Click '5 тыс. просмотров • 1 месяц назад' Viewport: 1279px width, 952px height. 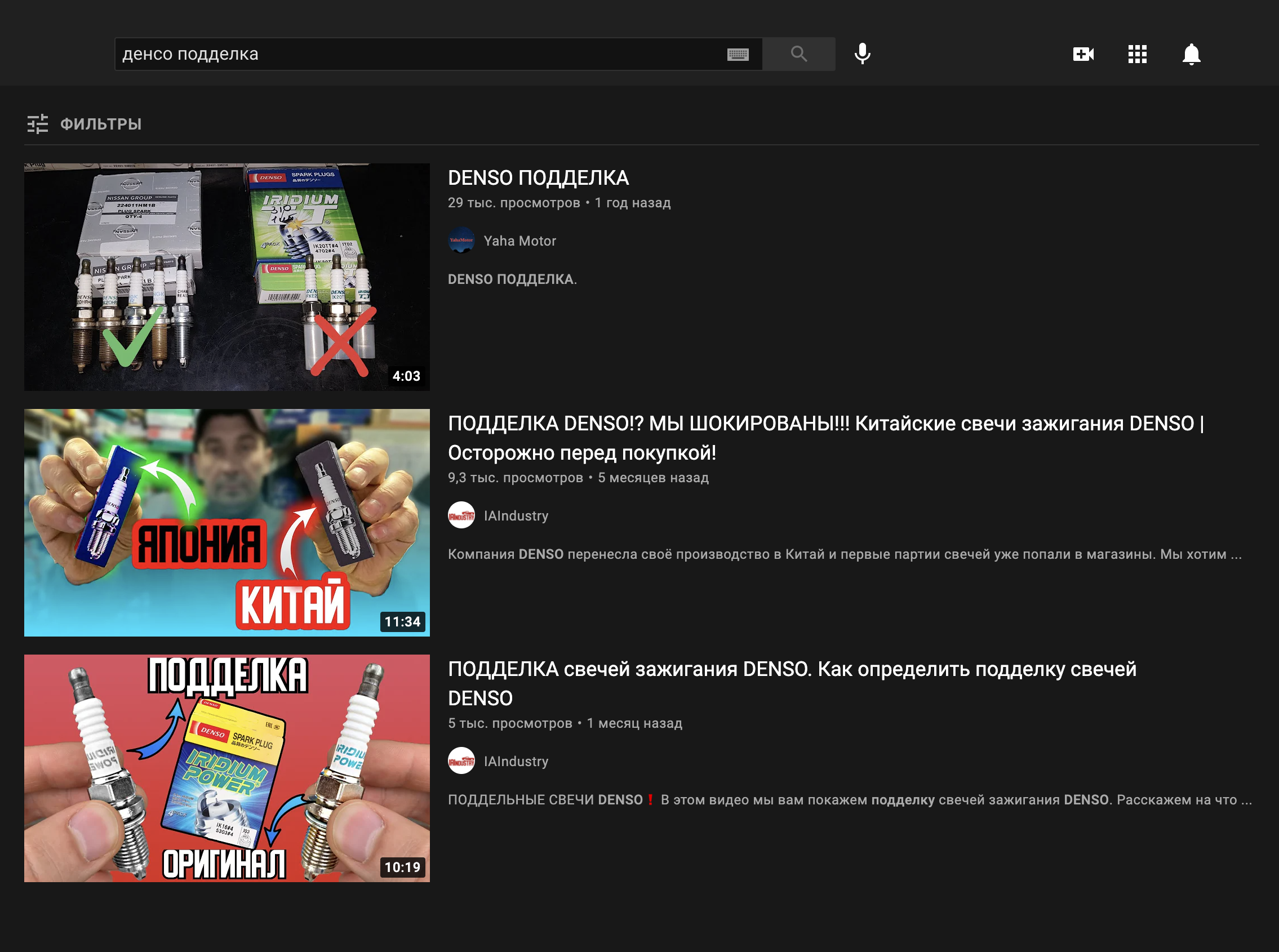tap(565, 723)
